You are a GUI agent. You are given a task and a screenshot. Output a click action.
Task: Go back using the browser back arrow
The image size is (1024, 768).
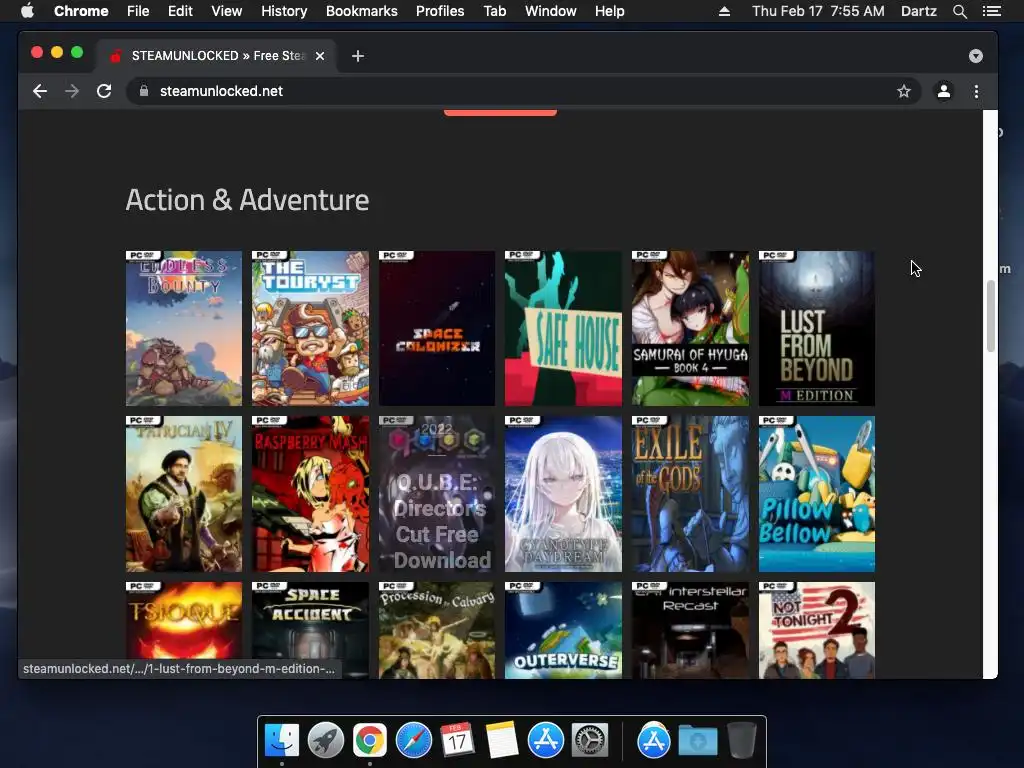tap(40, 91)
